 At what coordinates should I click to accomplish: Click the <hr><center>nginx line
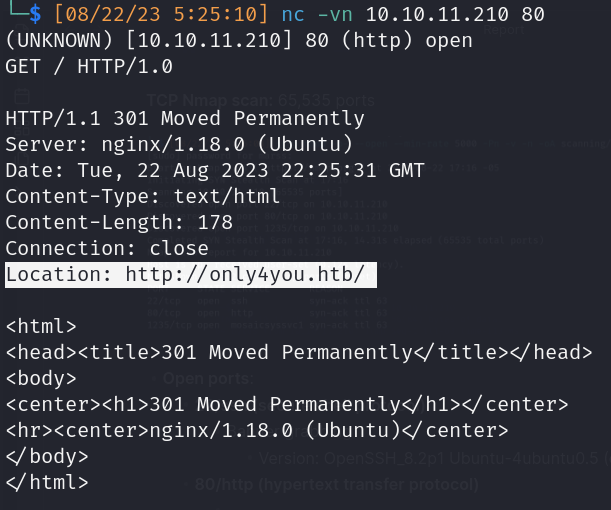coord(257,430)
